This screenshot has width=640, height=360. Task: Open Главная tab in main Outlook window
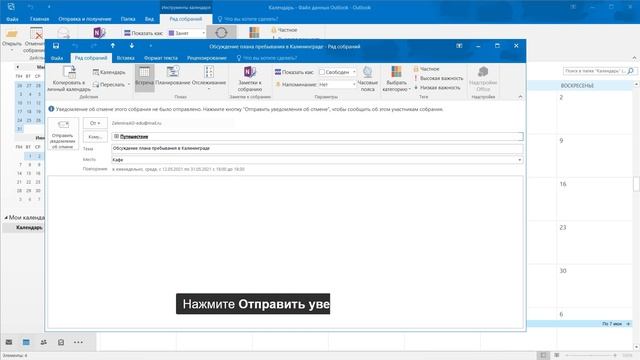pyautogui.click(x=40, y=19)
